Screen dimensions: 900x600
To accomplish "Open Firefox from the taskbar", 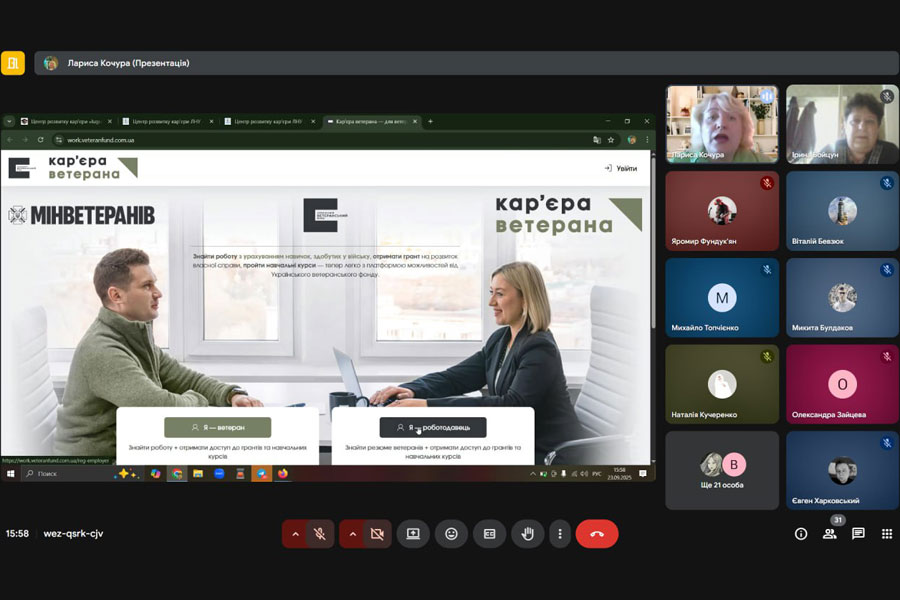I will [283, 474].
